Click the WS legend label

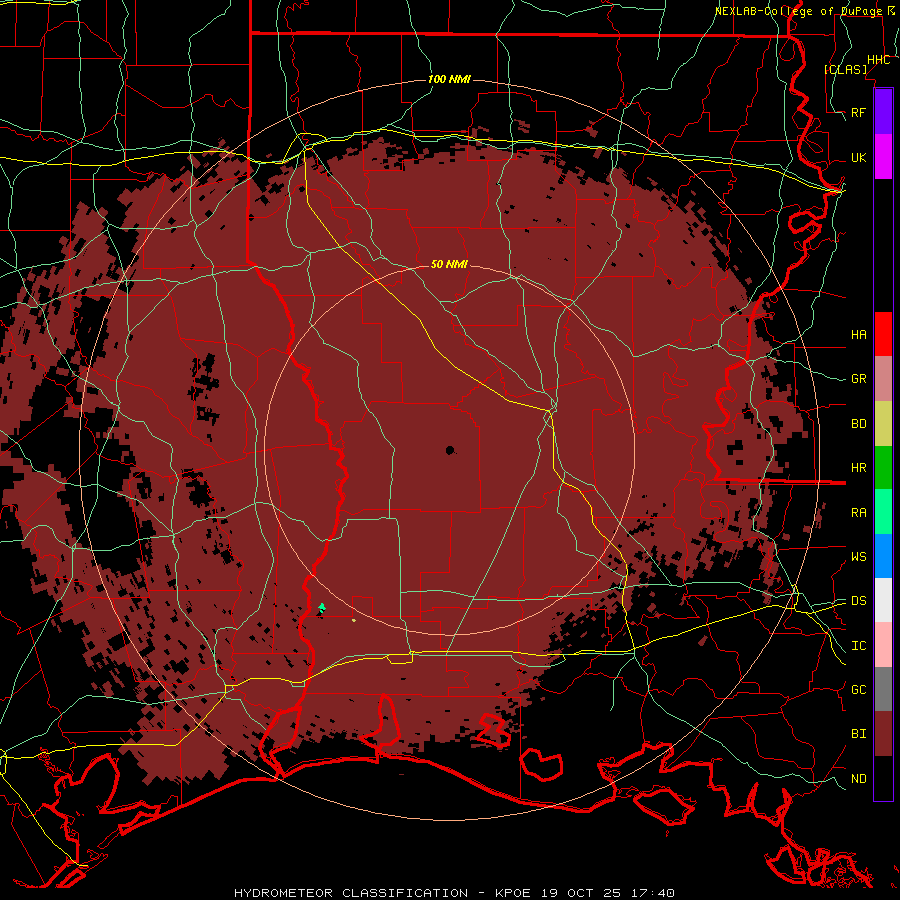[859, 556]
